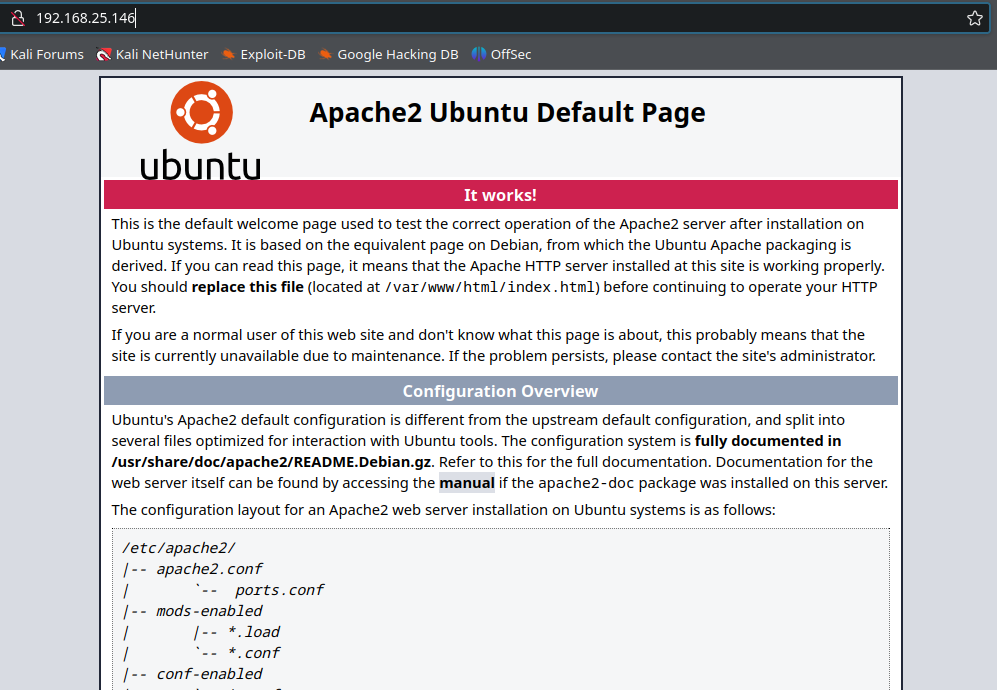
Task: Follow the manual link in Configuration Overview
Action: coord(467,483)
